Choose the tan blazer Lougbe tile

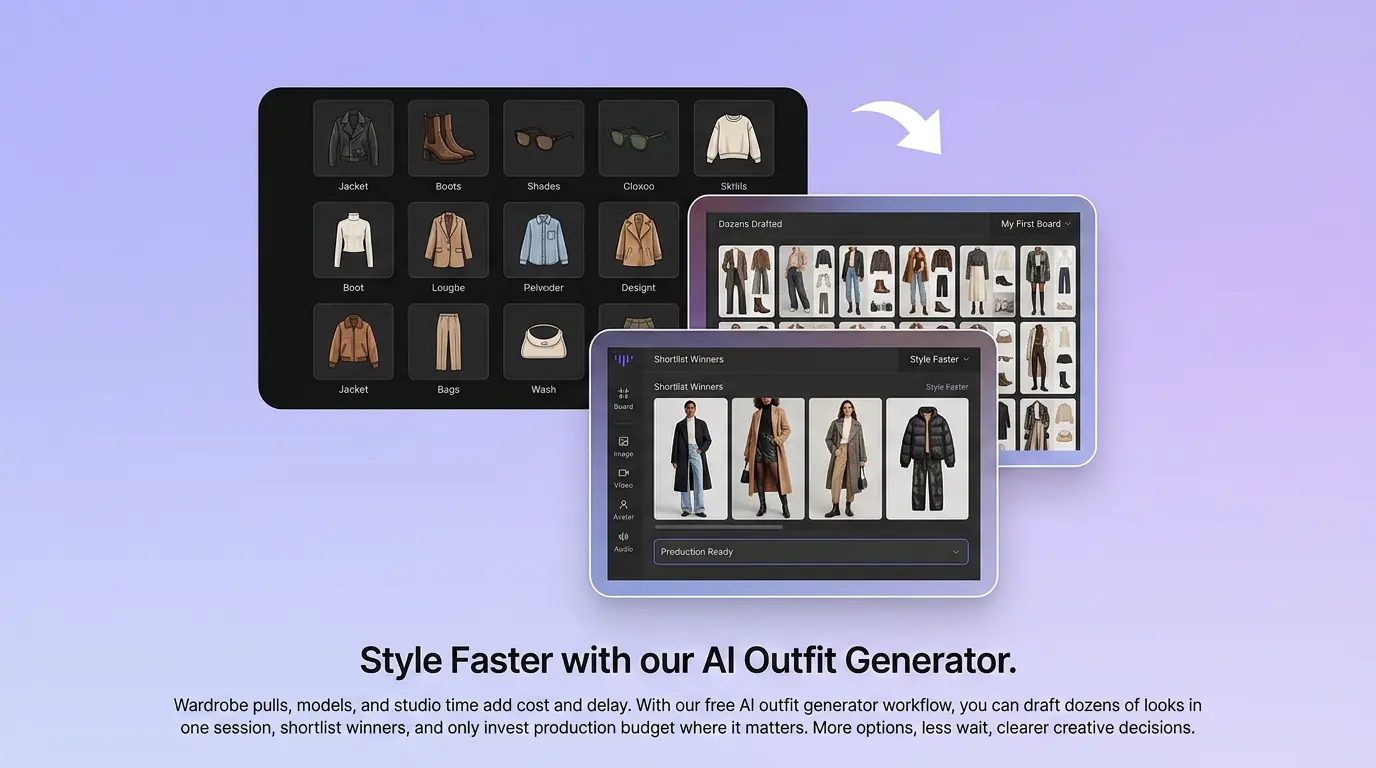[448, 240]
